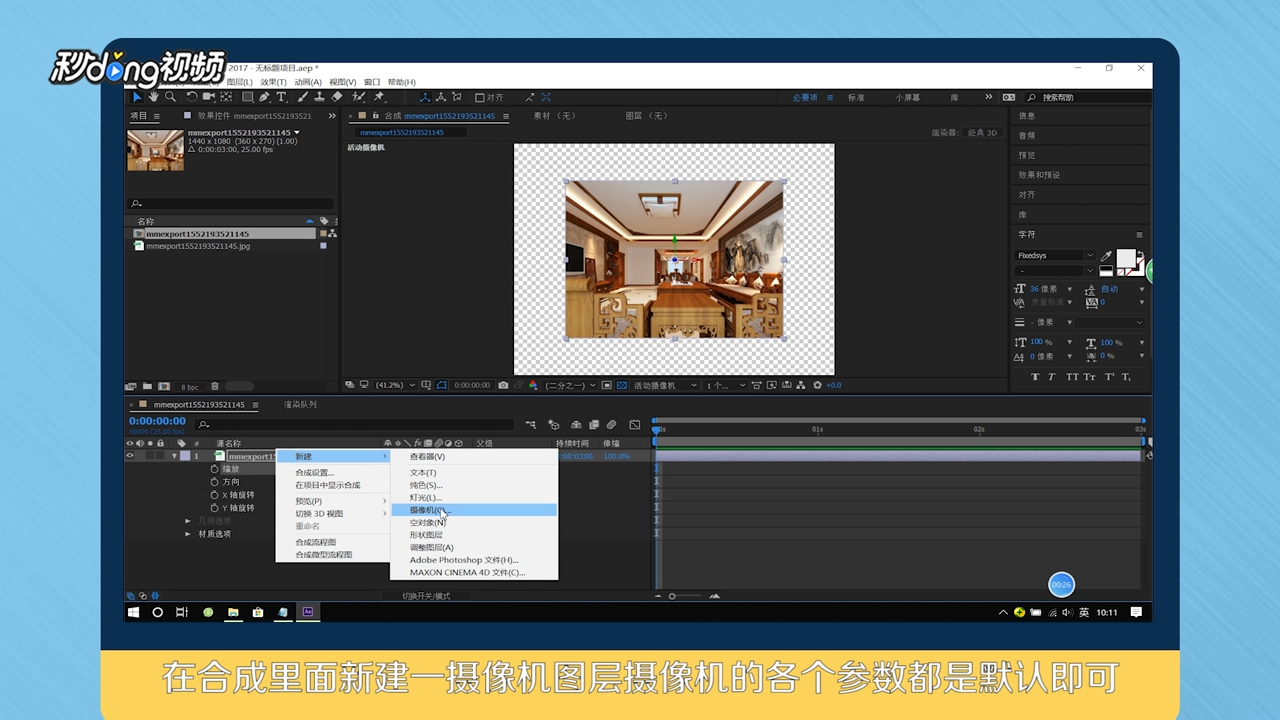1280x720 pixels.
Task: Choose 灯光(L)... from the submenu
Action: coord(473,497)
